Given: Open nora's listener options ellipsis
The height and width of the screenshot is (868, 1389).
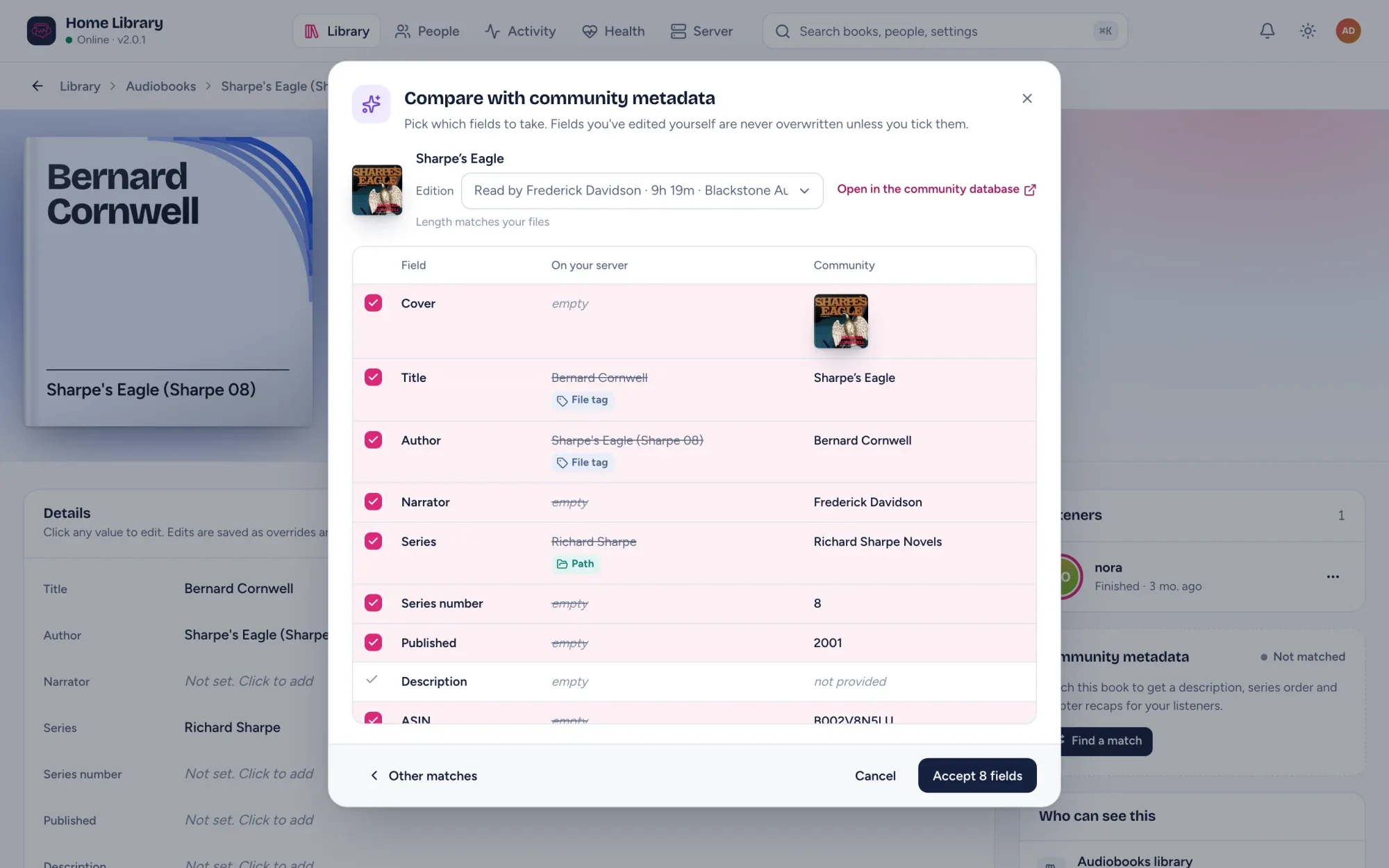Looking at the screenshot, I should (x=1333, y=576).
